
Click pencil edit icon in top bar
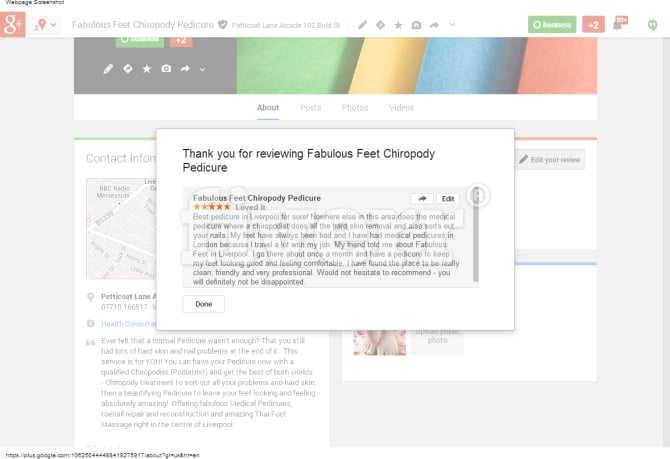point(362,25)
